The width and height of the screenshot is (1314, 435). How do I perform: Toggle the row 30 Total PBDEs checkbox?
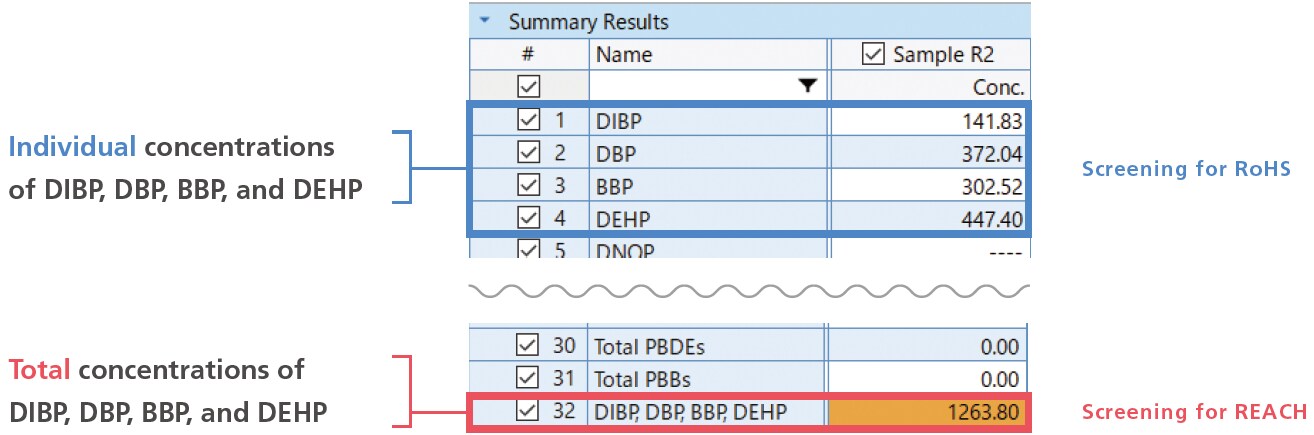coord(528,347)
